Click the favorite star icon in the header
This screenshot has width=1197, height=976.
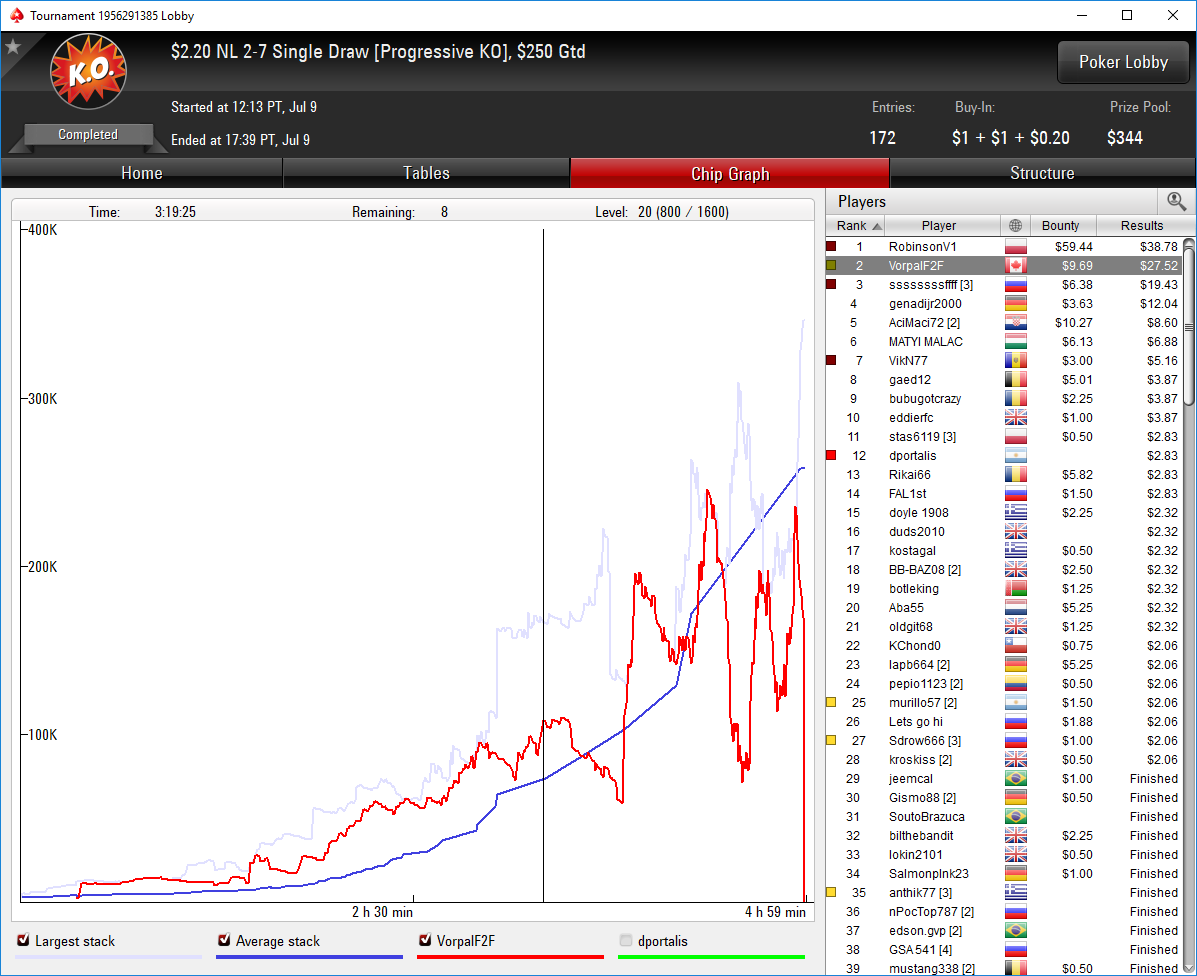tap(13, 47)
